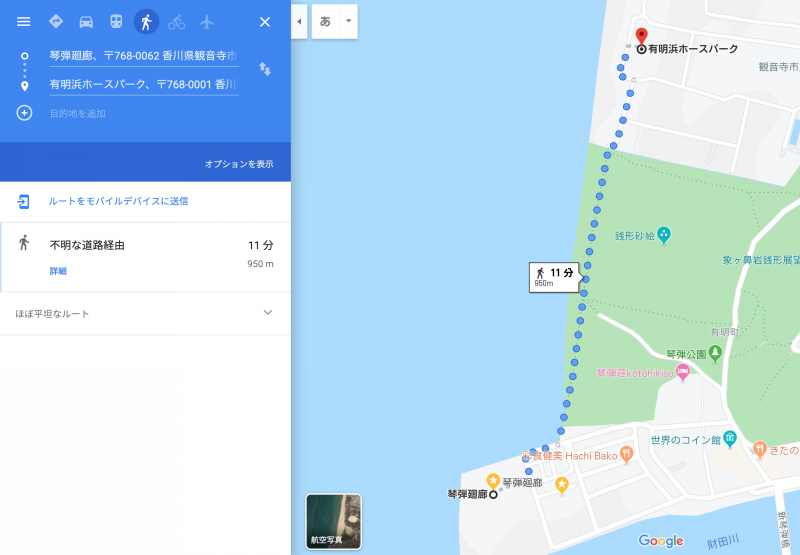Select the recommended travel mode icon

(x=56, y=21)
